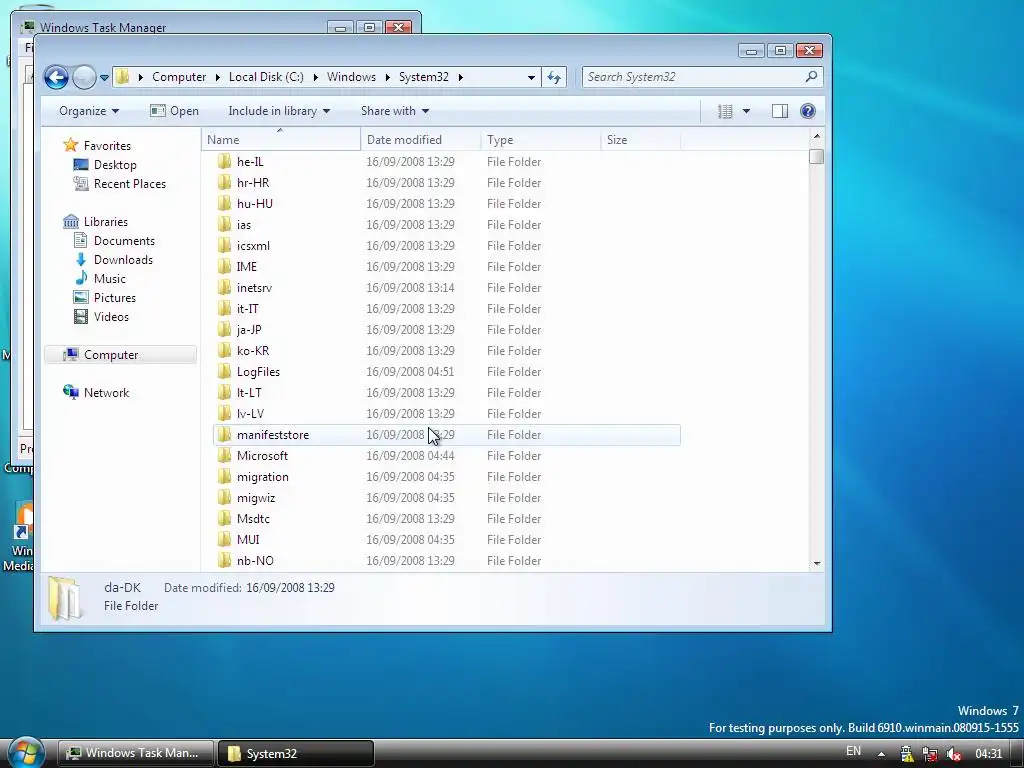This screenshot has height=768, width=1024.
Task: Select the hu-HU folder icon
Action: 224,203
